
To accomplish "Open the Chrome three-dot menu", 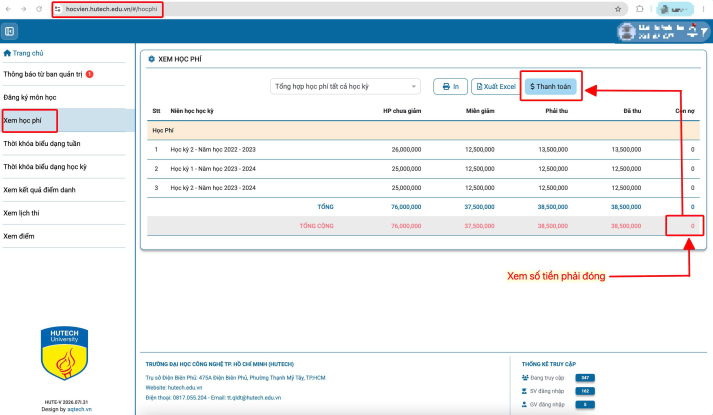I will (x=703, y=9).
